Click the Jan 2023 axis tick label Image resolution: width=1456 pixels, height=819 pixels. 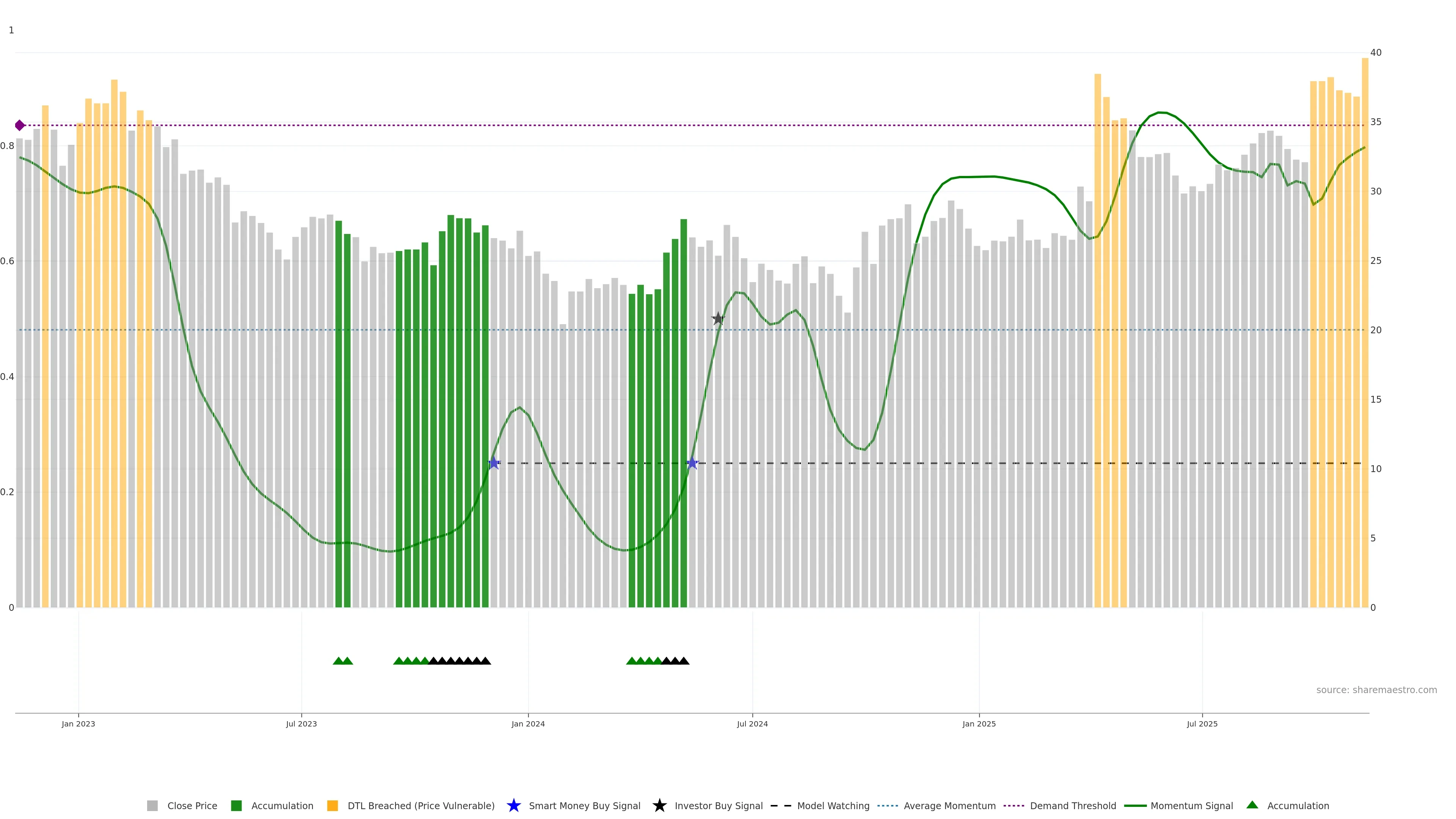coord(78,723)
